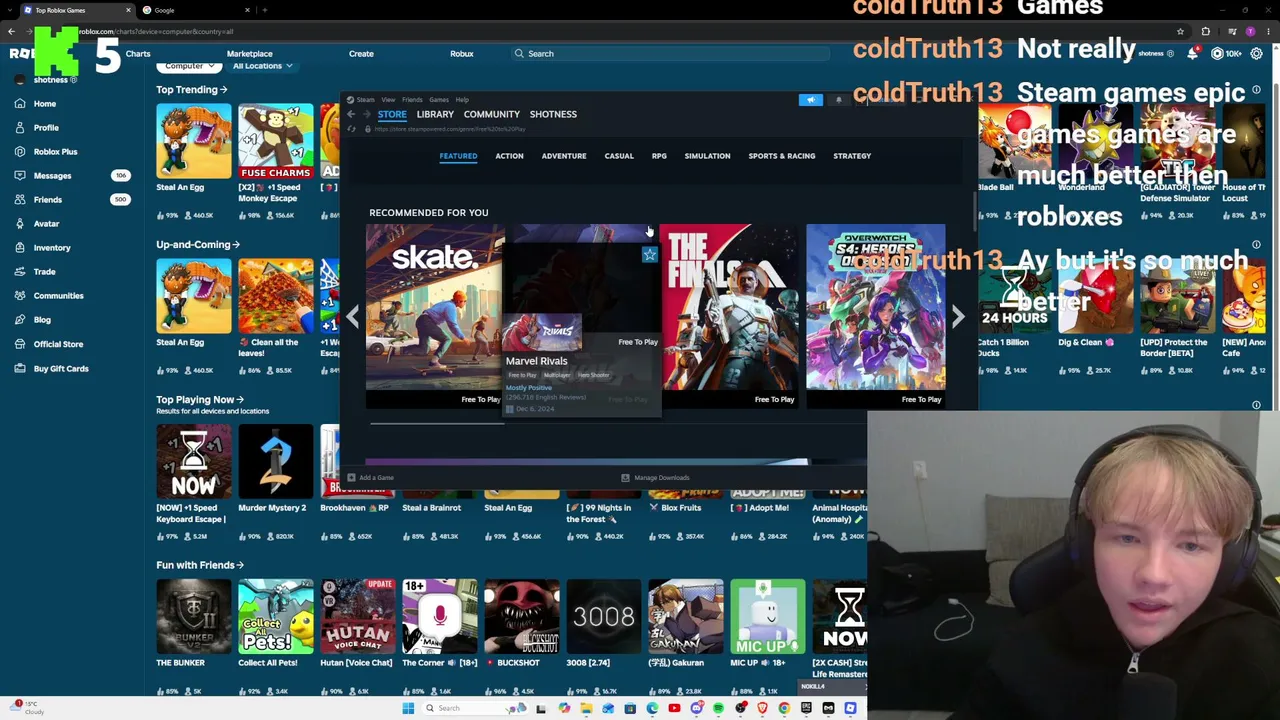Click the Steam announcements megaphone icon
Image resolution: width=1280 pixels, height=720 pixels.
pyautogui.click(x=811, y=100)
